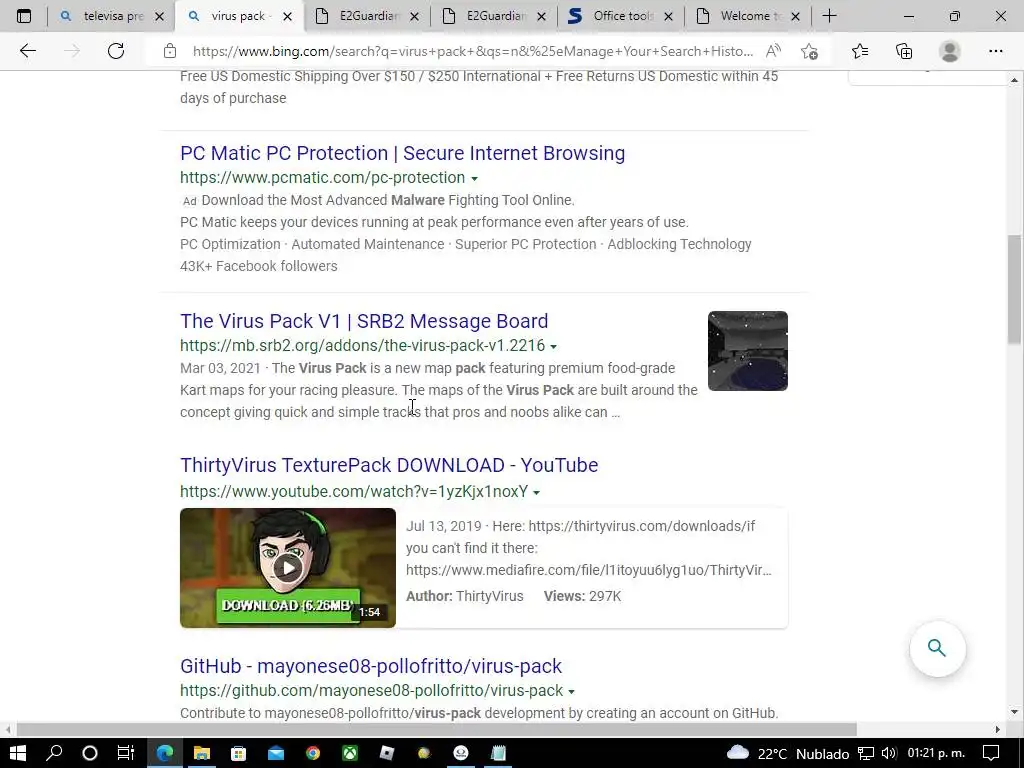Open File Explorer from the taskbar
This screenshot has width=1024, height=768.
pos(201,753)
